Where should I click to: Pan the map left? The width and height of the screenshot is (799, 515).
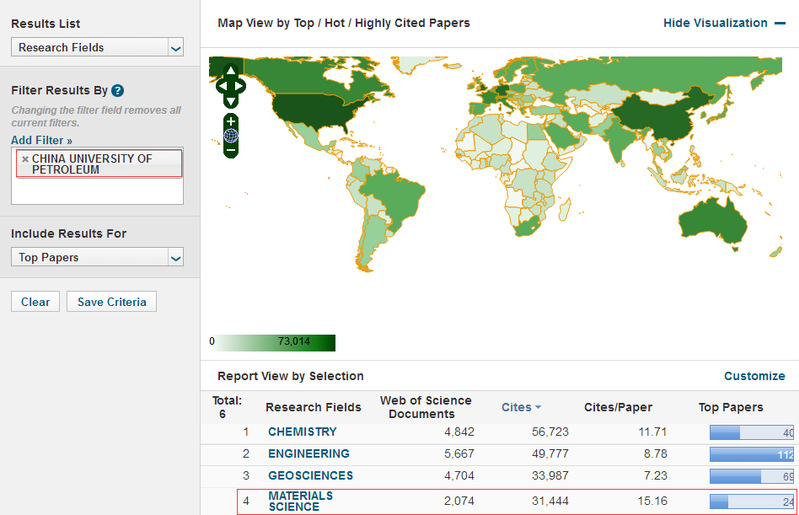(x=221, y=86)
